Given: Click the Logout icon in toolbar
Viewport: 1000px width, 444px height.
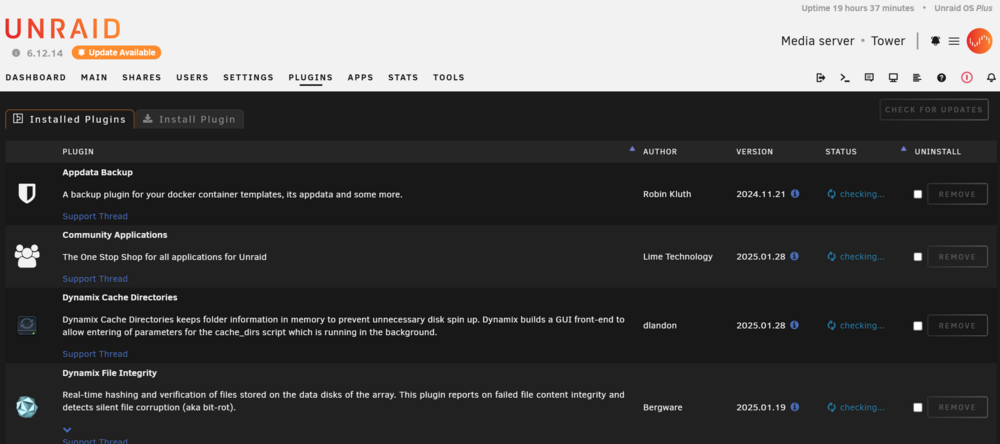Looking at the screenshot, I should (821, 78).
